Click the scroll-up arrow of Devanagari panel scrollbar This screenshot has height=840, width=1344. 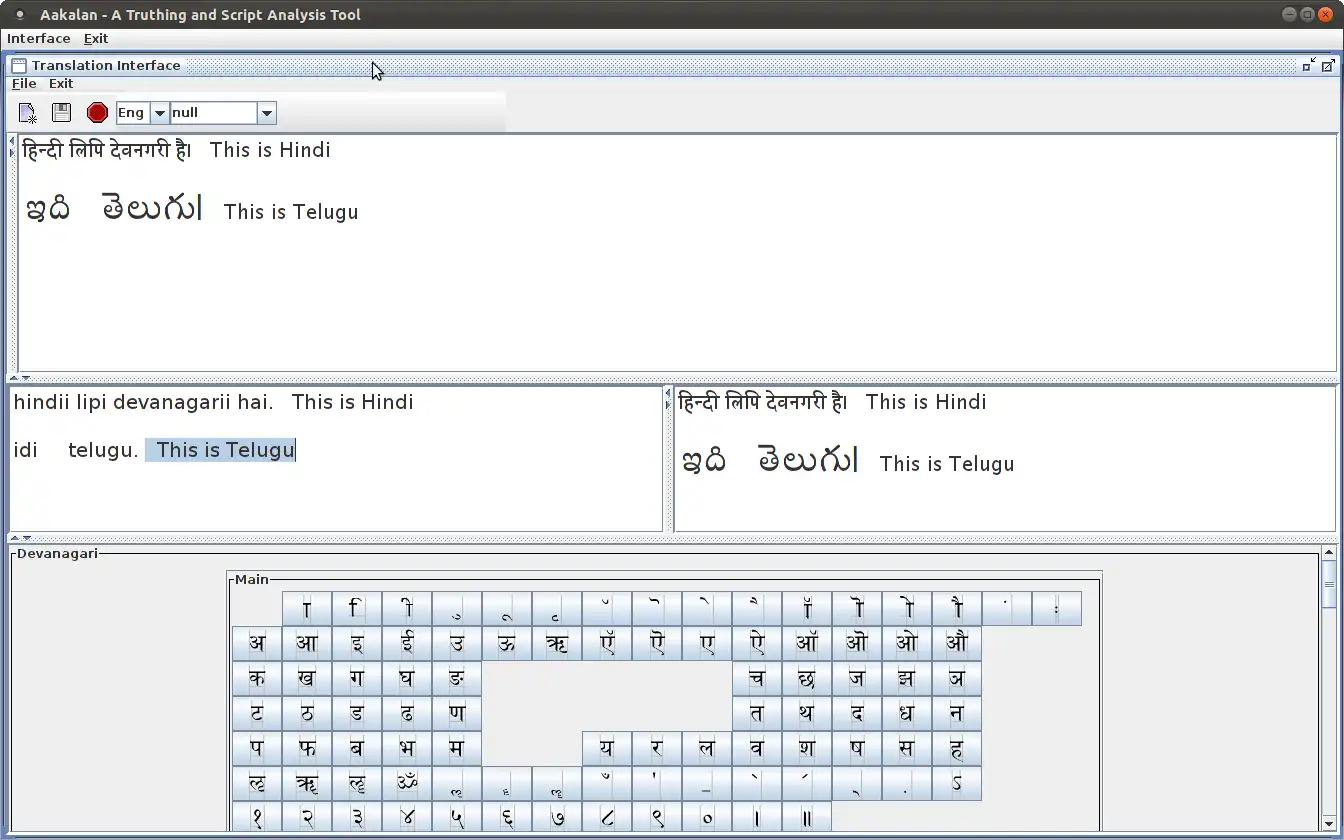1328,552
